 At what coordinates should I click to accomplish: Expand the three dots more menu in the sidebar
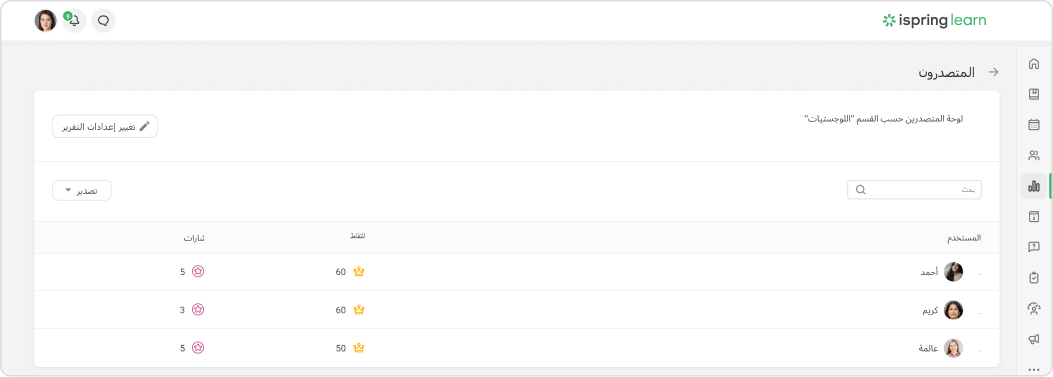pyautogui.click(x=1034, y=370)
